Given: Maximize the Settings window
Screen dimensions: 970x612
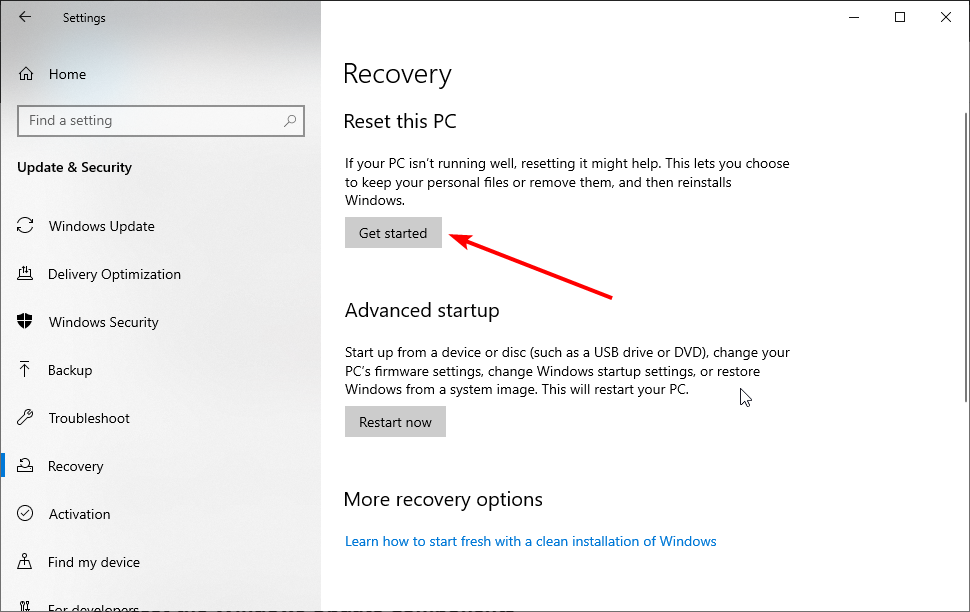Looking at the screenshot, I should click(900, 17).
